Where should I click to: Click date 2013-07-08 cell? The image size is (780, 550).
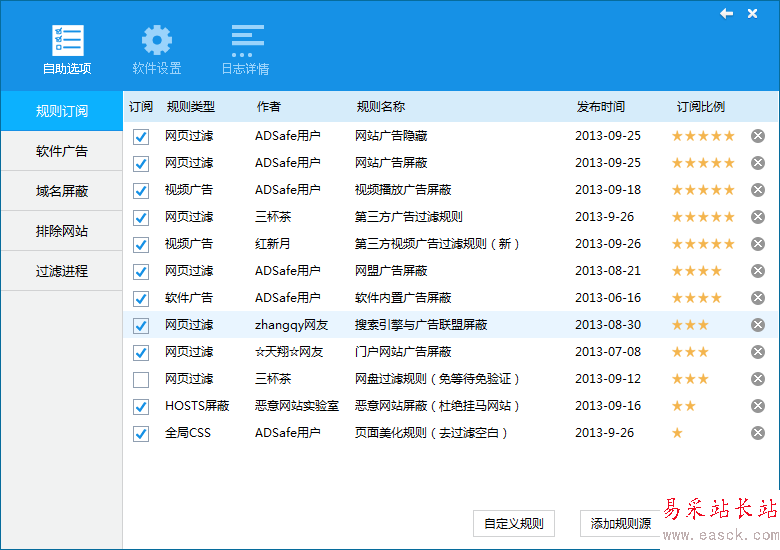(608, 352)
